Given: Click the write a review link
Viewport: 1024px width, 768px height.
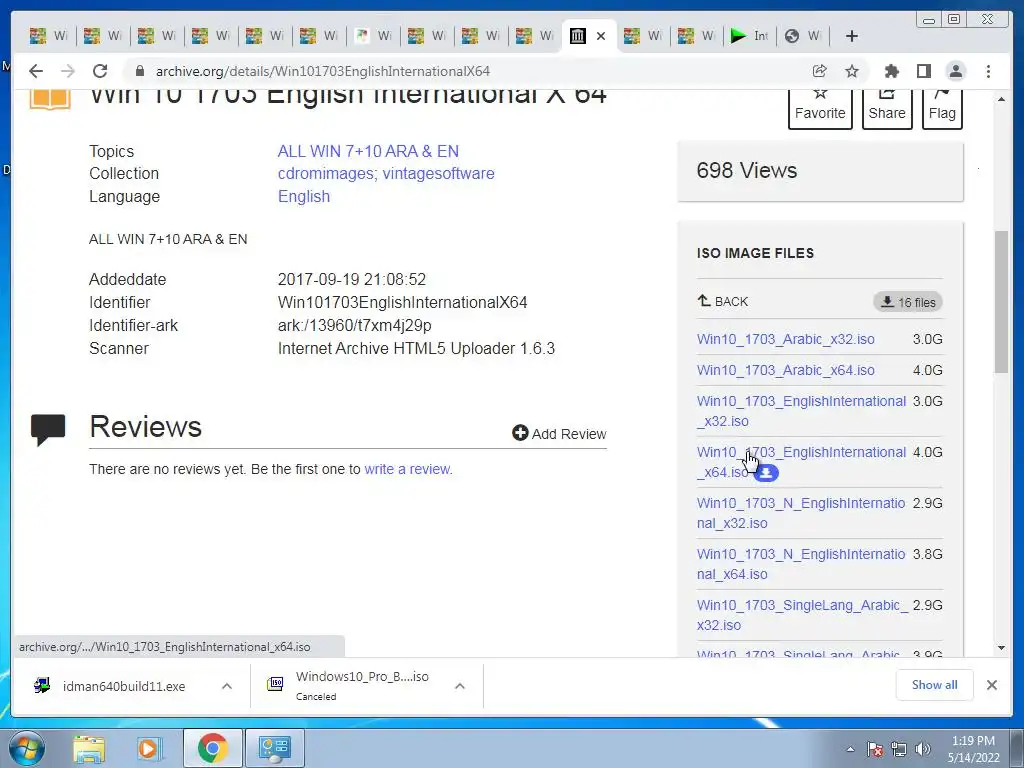Looking at the screenshot, I should point(408,469).
